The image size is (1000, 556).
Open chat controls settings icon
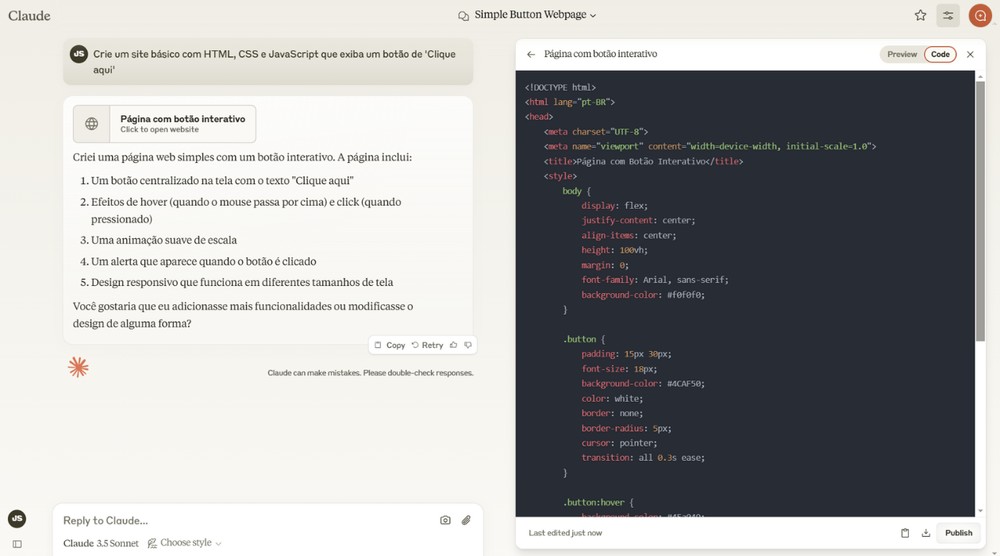[947, 15]
